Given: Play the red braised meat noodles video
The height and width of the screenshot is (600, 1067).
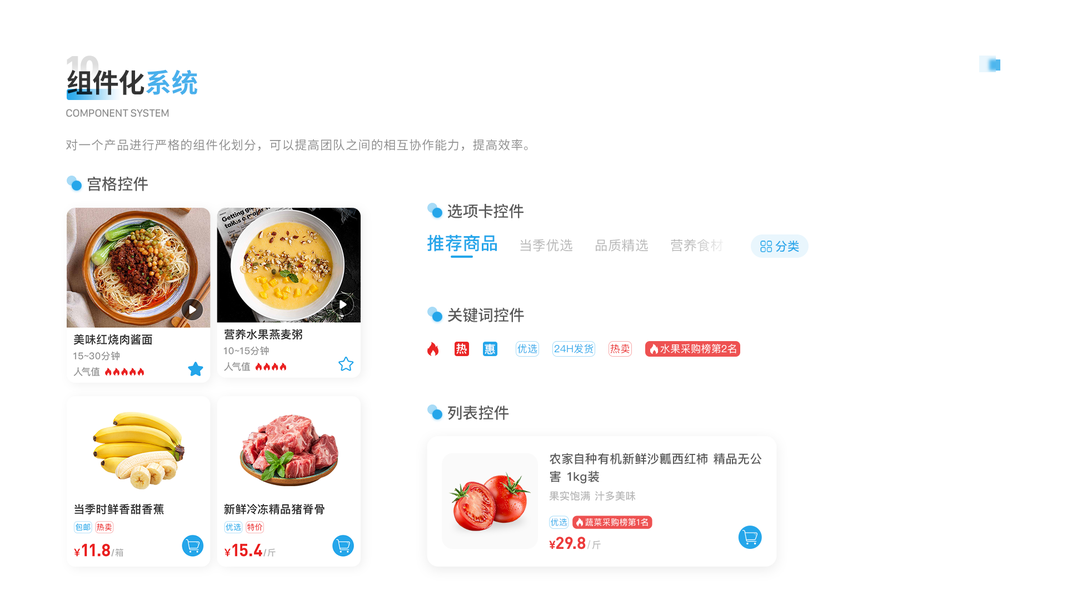Looking at the screenshot, I should tap(193, 310).
